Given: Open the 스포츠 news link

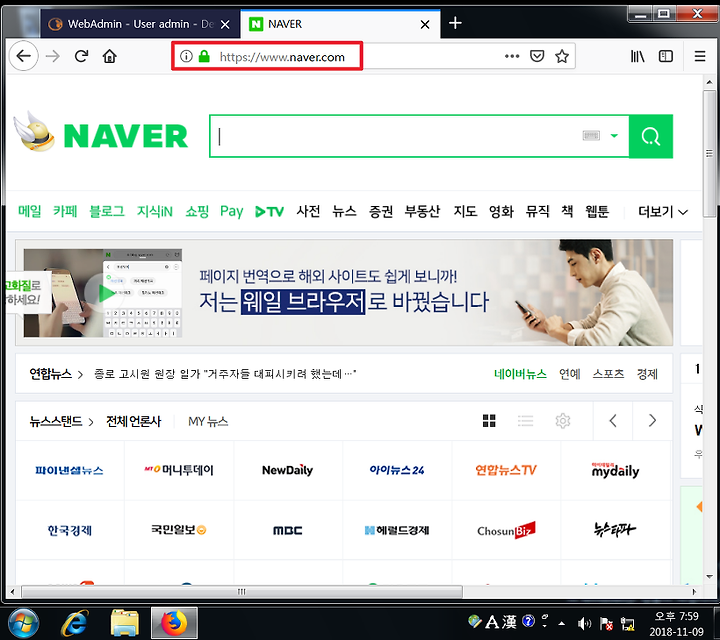Looking at the screenshot, I should [x=608, y=374].
